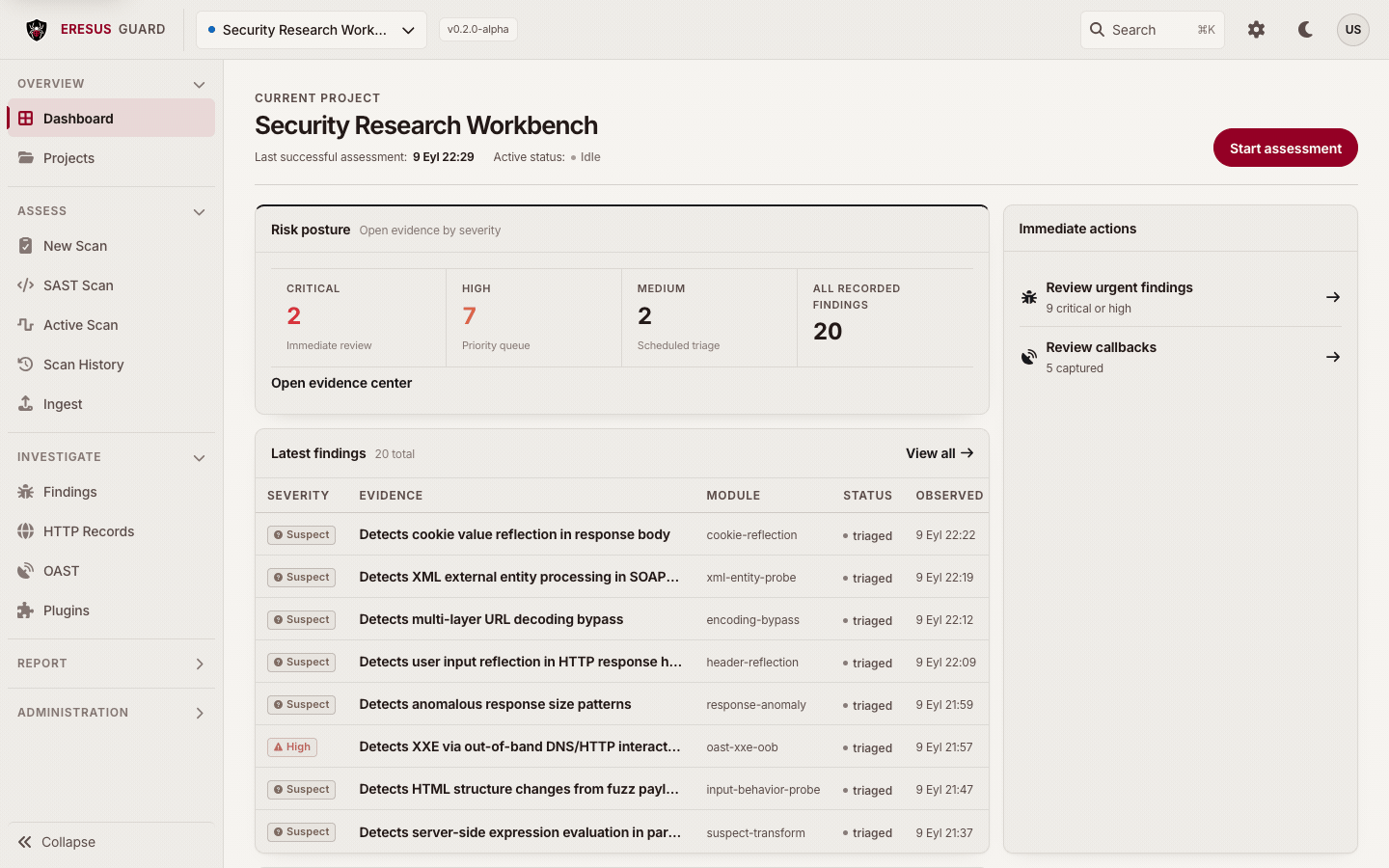Click the Collapse double-chevron icon
Viewport: 1389px width, 868px height.
point(25,842)
